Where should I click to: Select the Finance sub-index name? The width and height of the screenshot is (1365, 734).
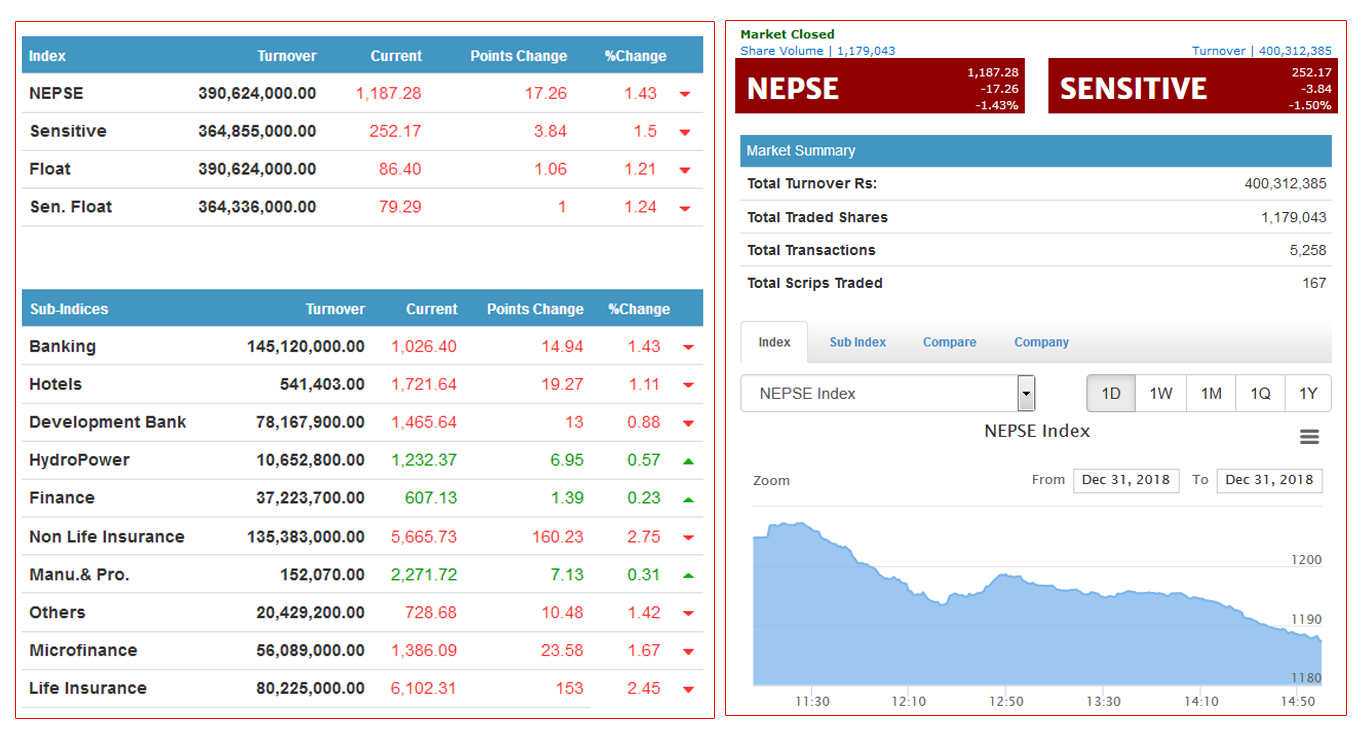point(62,498)
